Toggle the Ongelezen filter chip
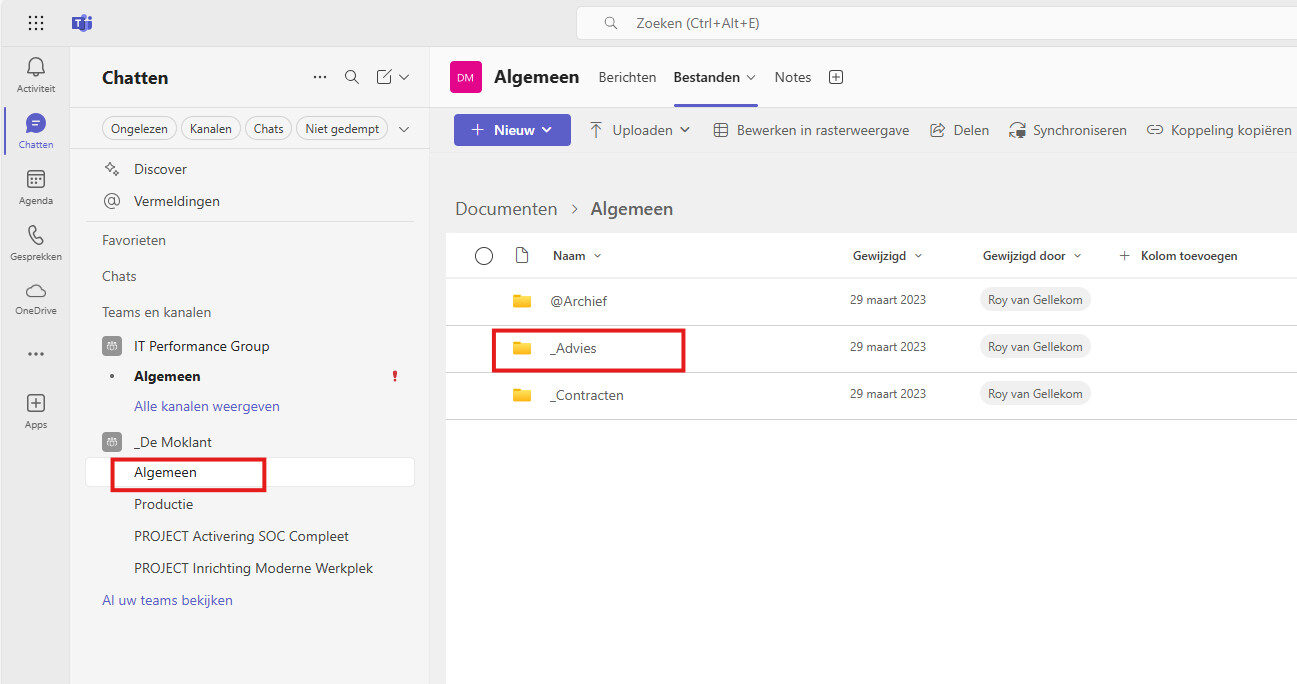The height and width of the screenshot is (684, 1297). 140,129
